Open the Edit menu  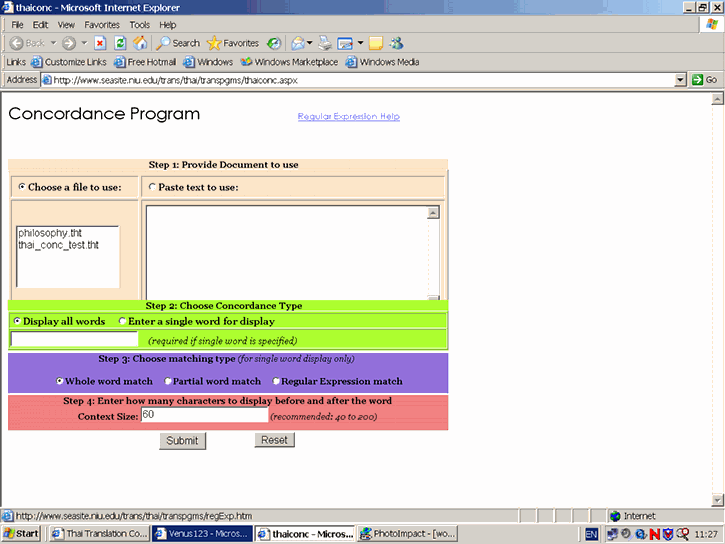coord(40,25)
